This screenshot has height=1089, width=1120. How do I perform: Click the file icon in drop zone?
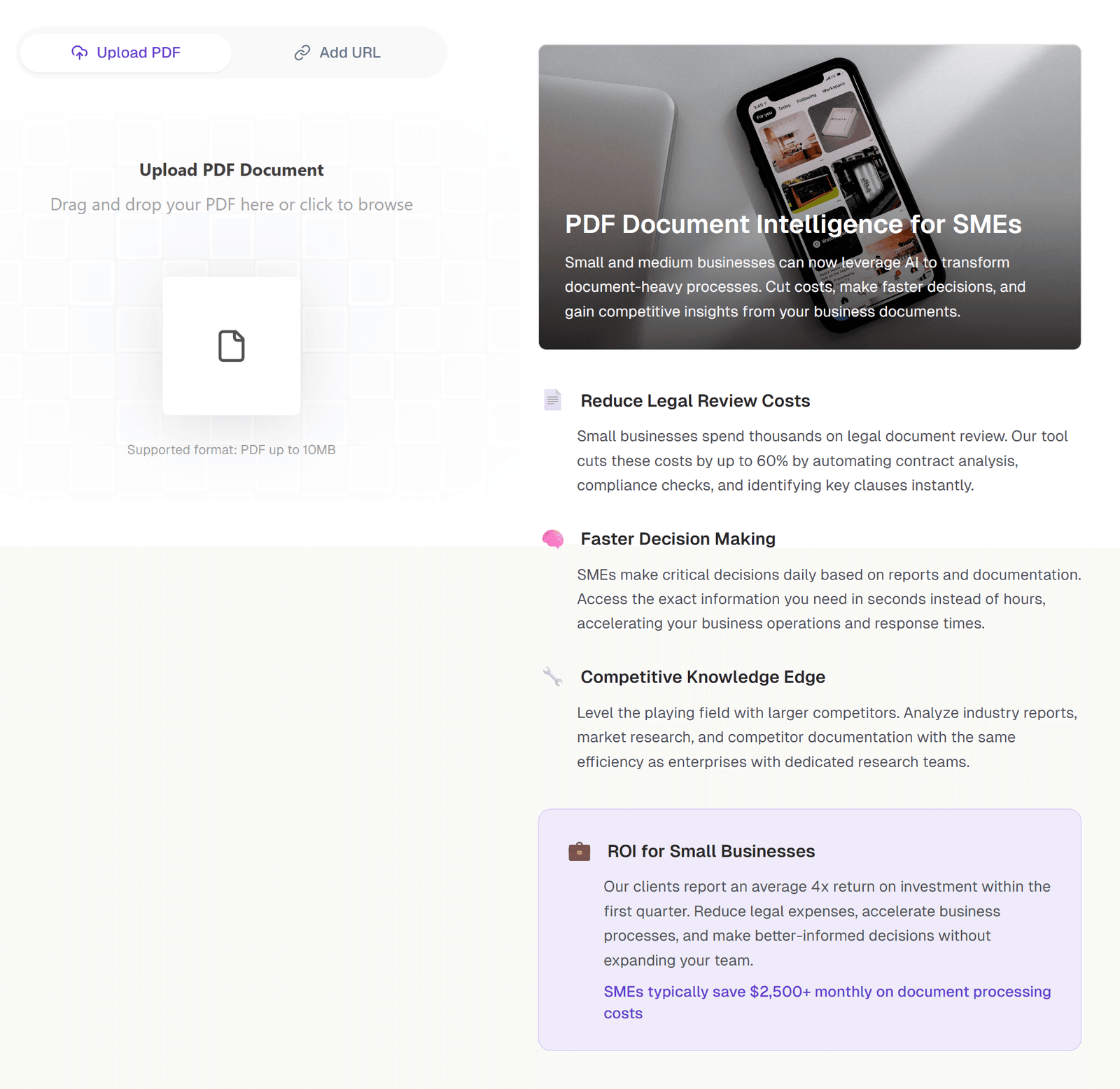(231, 346)
